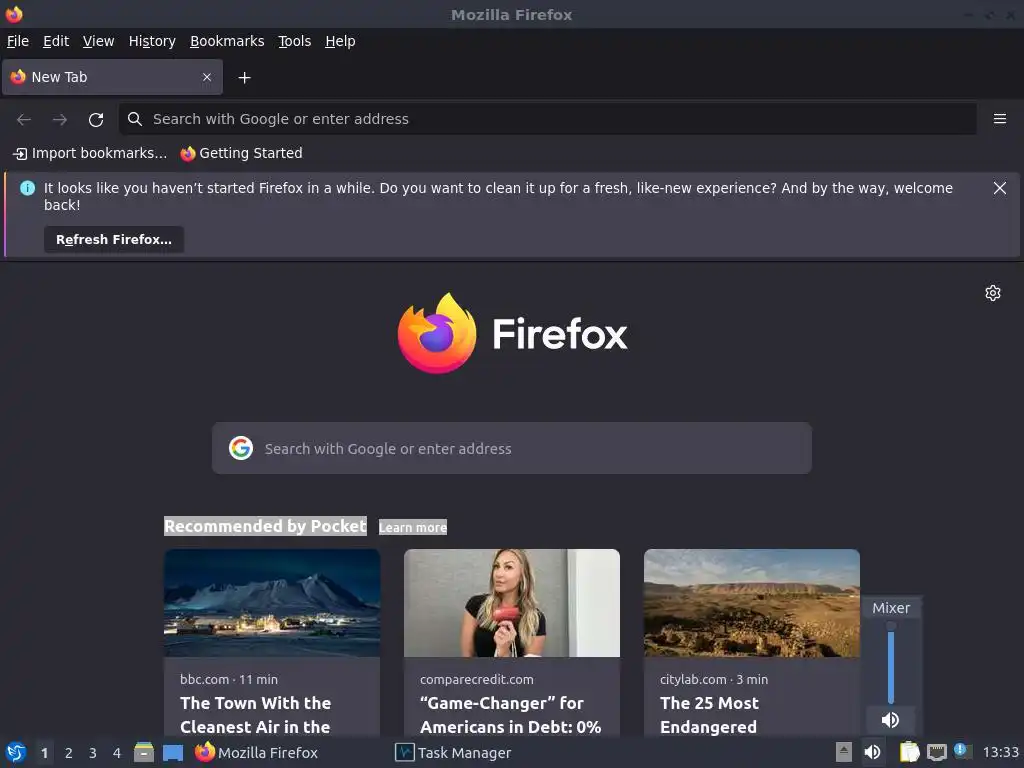Open the Tools menu
This screenshot has height=768, width=1024.
click(x=295, y=41)
